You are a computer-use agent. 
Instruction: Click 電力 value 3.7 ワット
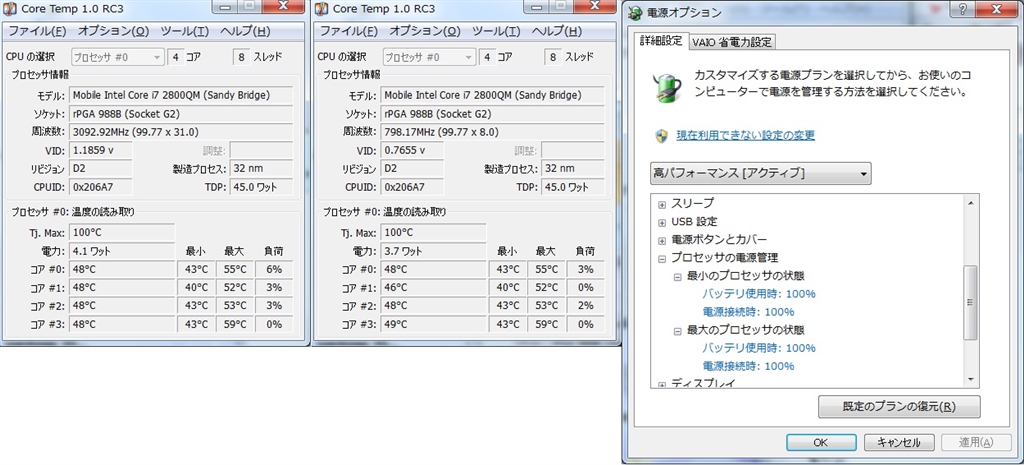pyautogui.click(x=434, y=251)
